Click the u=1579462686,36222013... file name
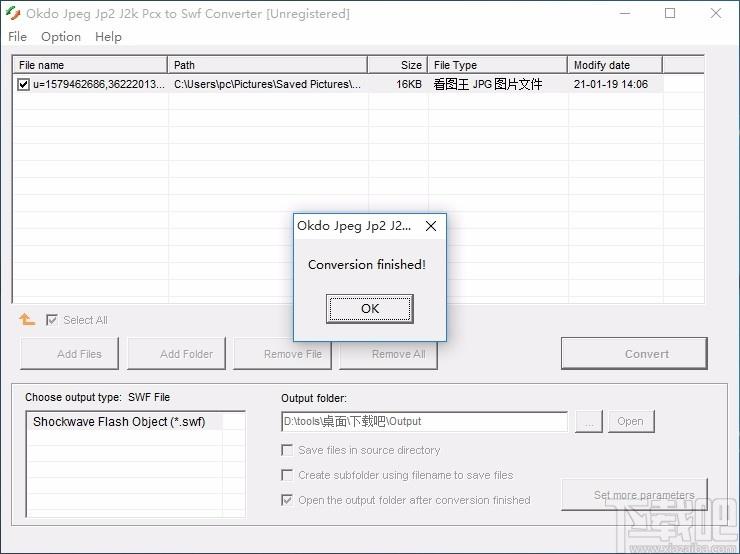The height and width of the screenshot is (554, 740). (99, 84)
